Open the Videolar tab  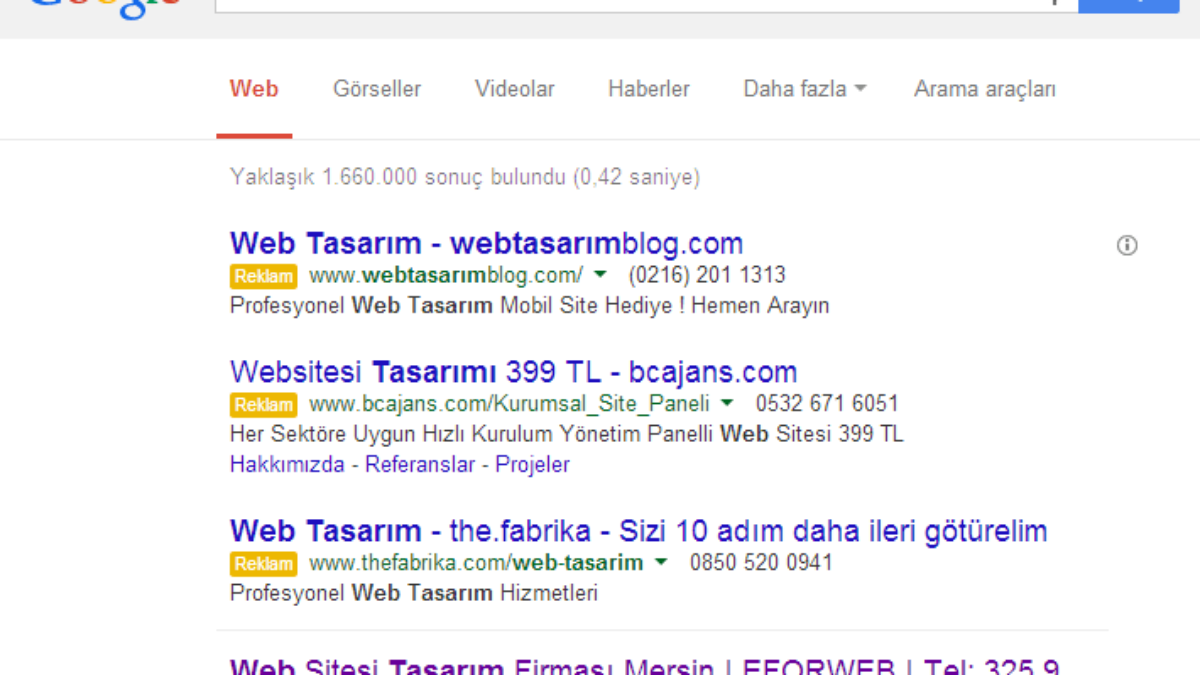click(515, 89)
